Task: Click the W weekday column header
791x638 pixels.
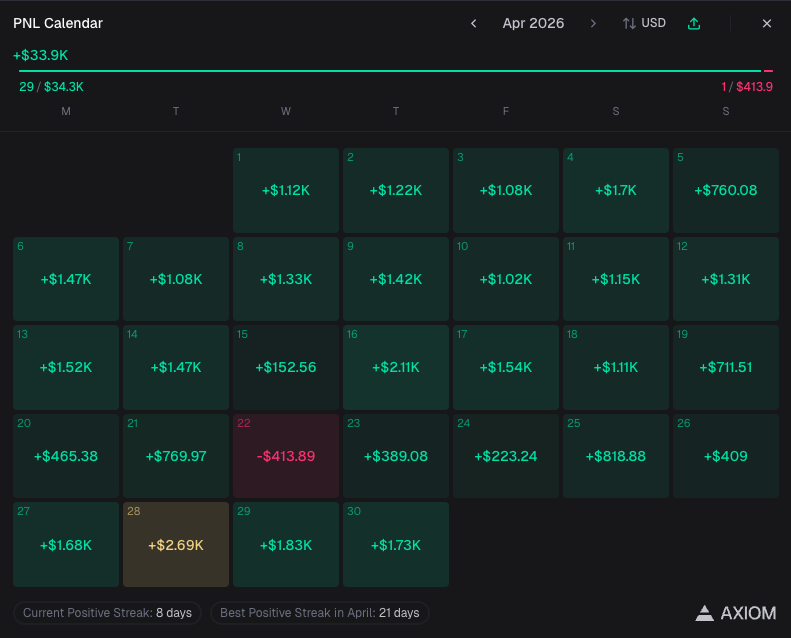Action: pyautogui.click(x=286, y=111)
